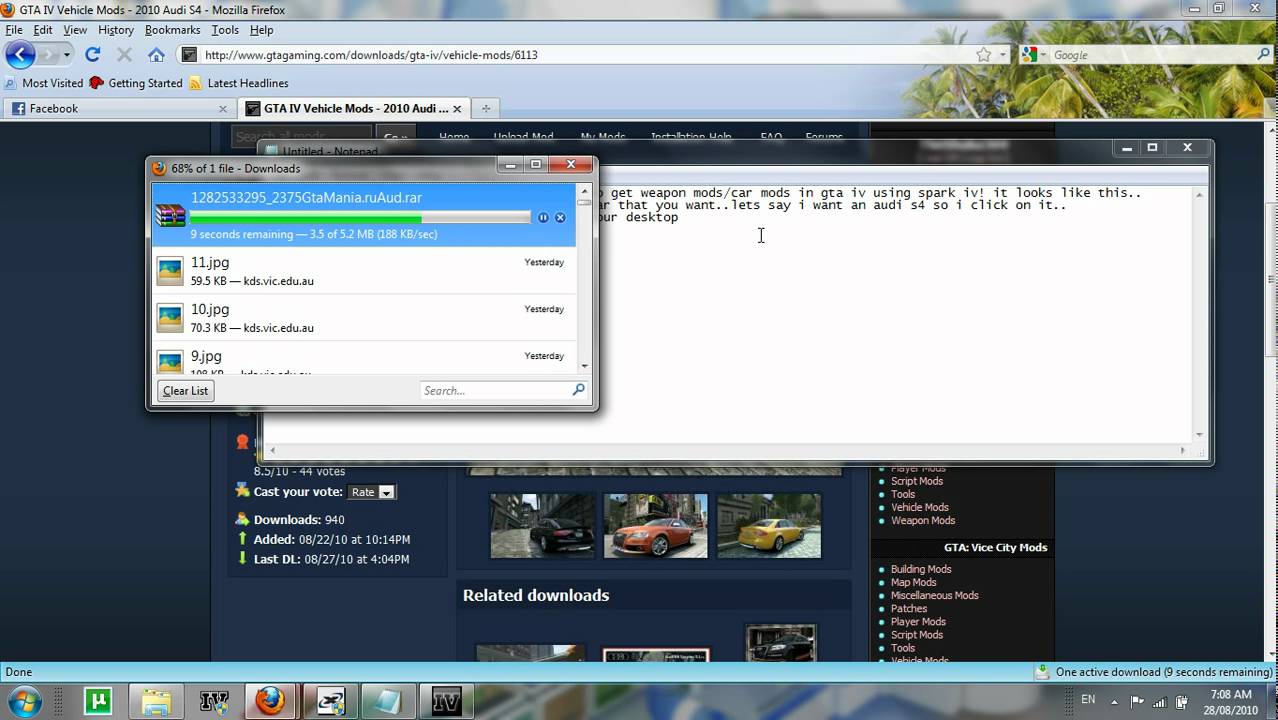This screenshot has height=720, width=1278.
Task: Open the Rate vote dropdown
Action: pyautogui.click(x=371, y=492)
